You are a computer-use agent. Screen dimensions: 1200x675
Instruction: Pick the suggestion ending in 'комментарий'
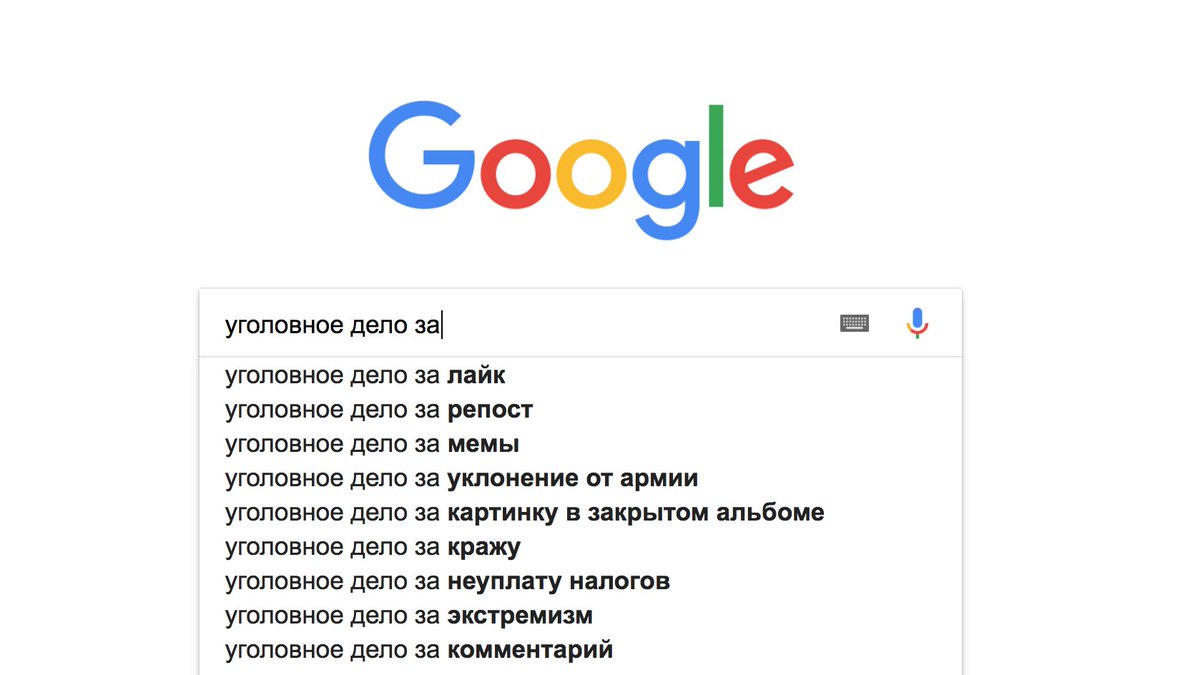point(419,650)
